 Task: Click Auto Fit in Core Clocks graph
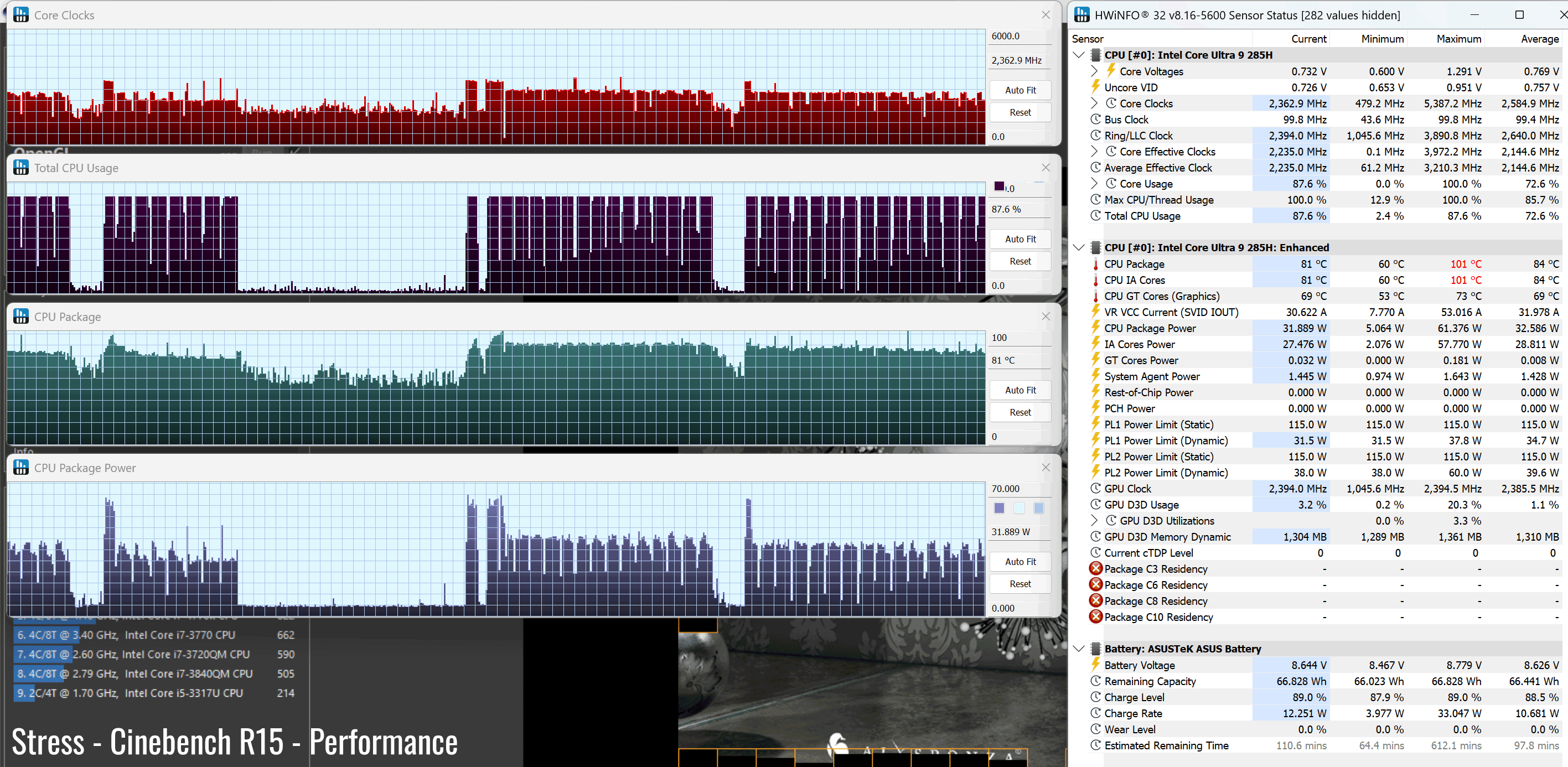pos(1020,90)
